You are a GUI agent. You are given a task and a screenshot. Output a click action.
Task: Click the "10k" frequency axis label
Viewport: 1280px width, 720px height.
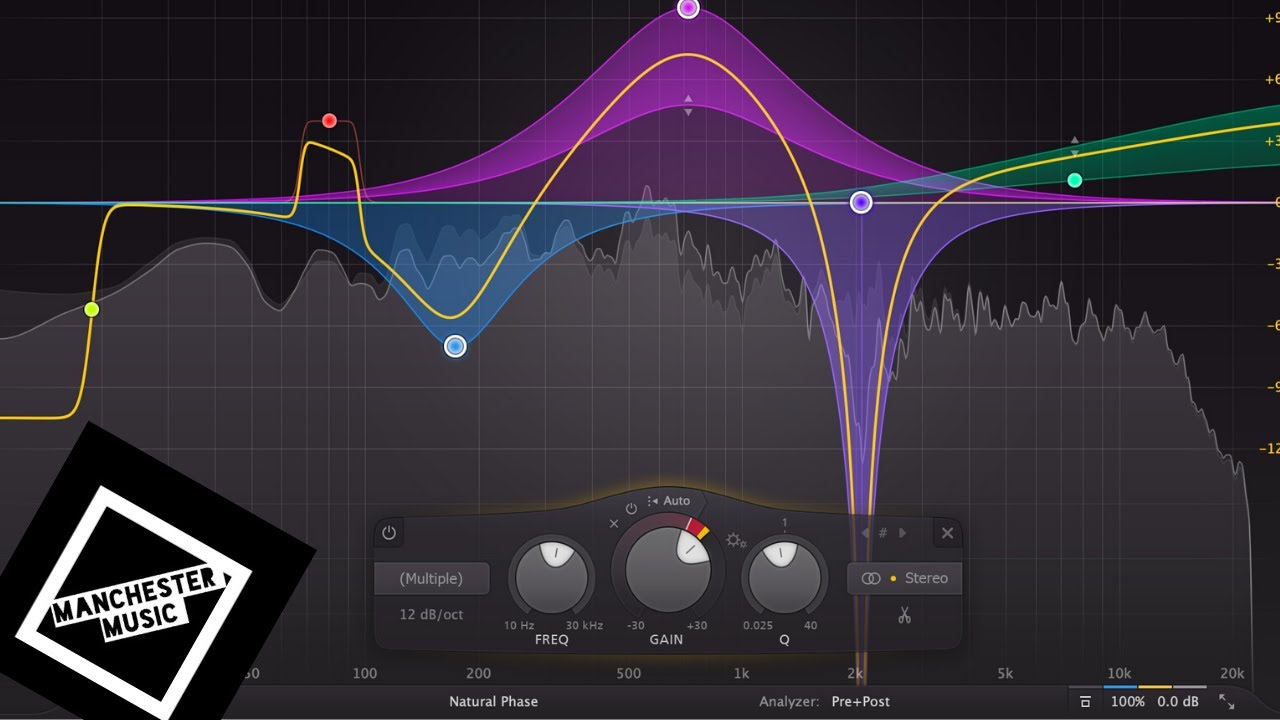[x=1119, y=673]
